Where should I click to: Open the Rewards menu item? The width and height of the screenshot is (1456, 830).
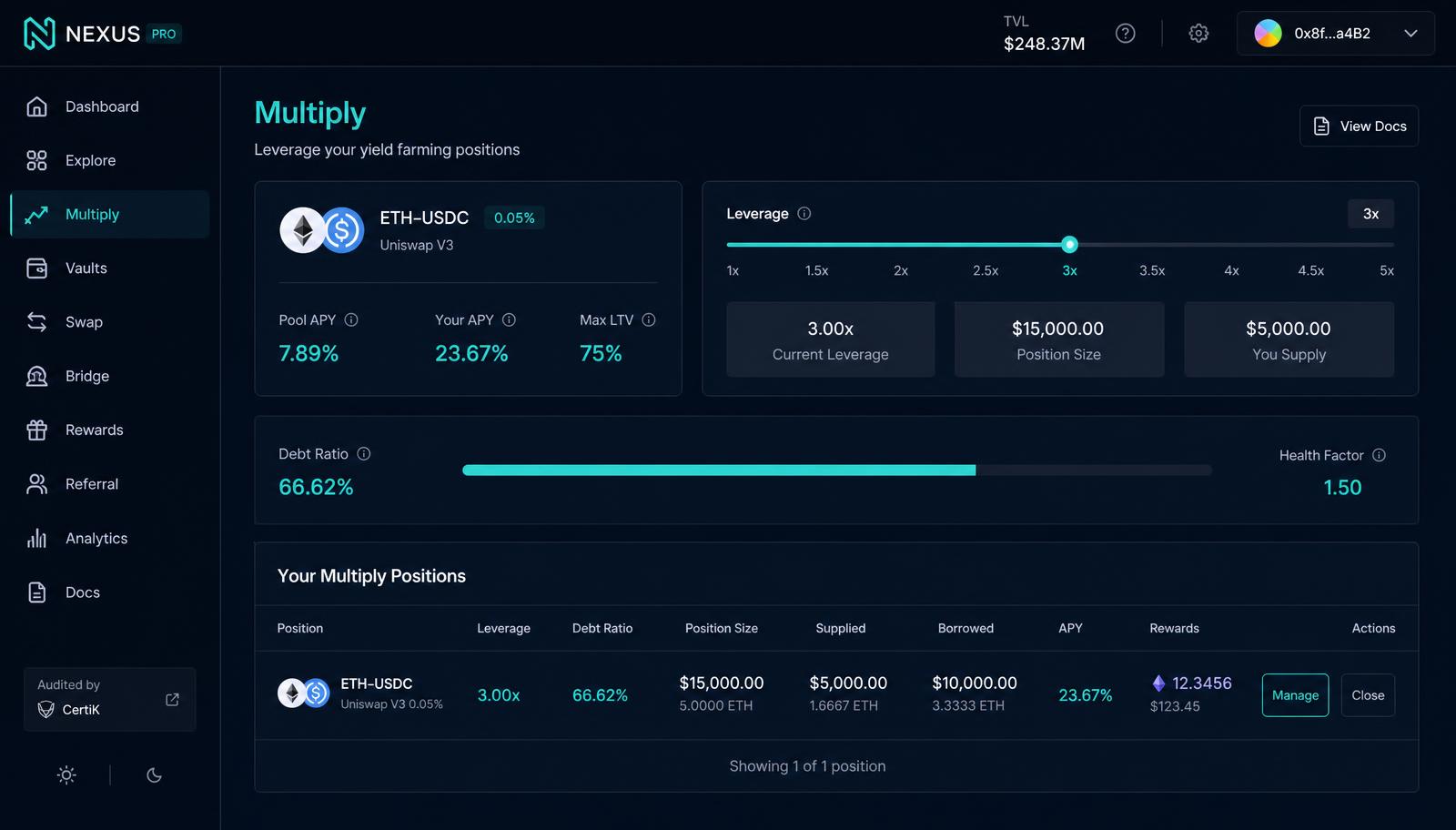pos(110,430)
